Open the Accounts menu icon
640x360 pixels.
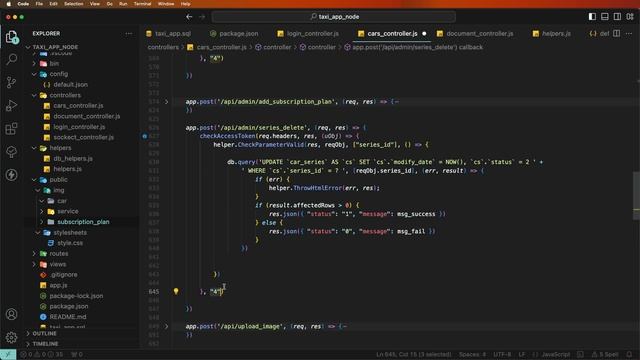(11, 314)
